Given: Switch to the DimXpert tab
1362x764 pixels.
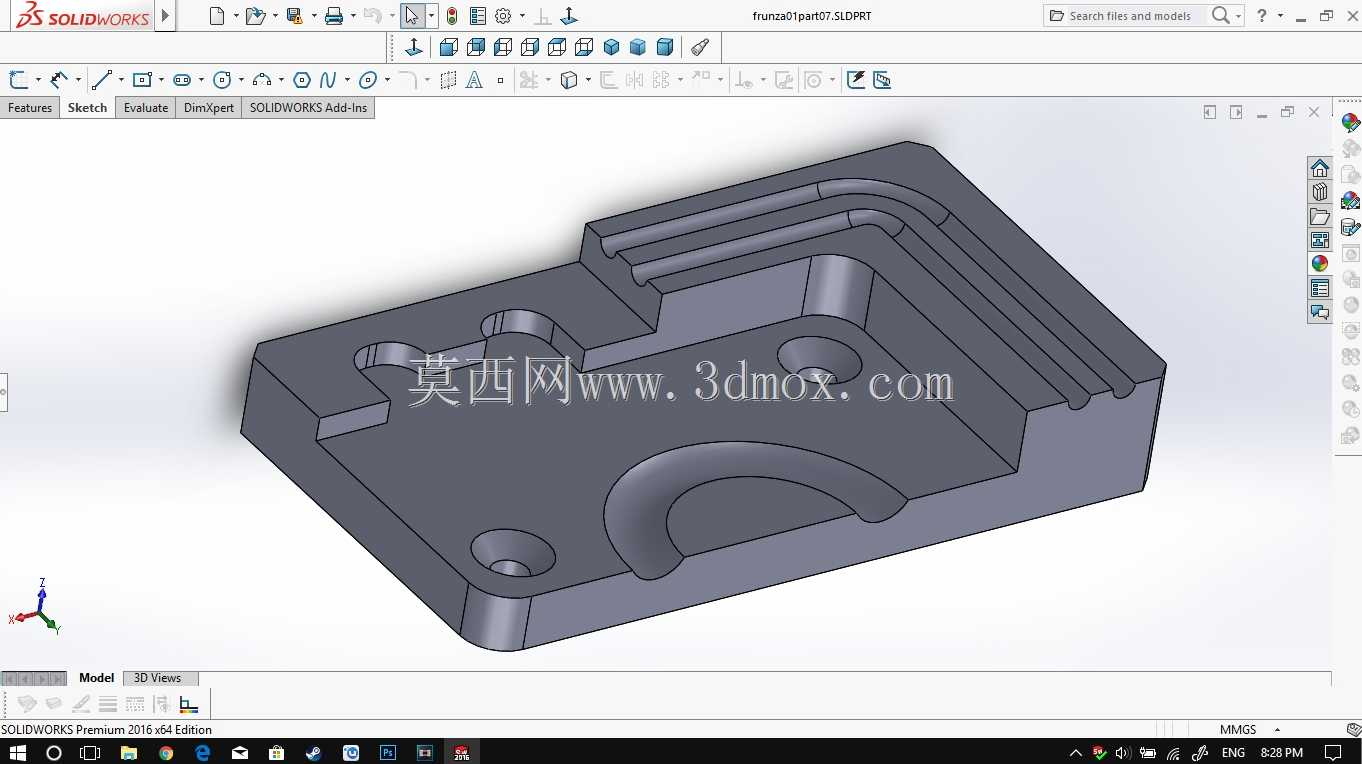Looking at the screenshot, I should tap(209, 108).
